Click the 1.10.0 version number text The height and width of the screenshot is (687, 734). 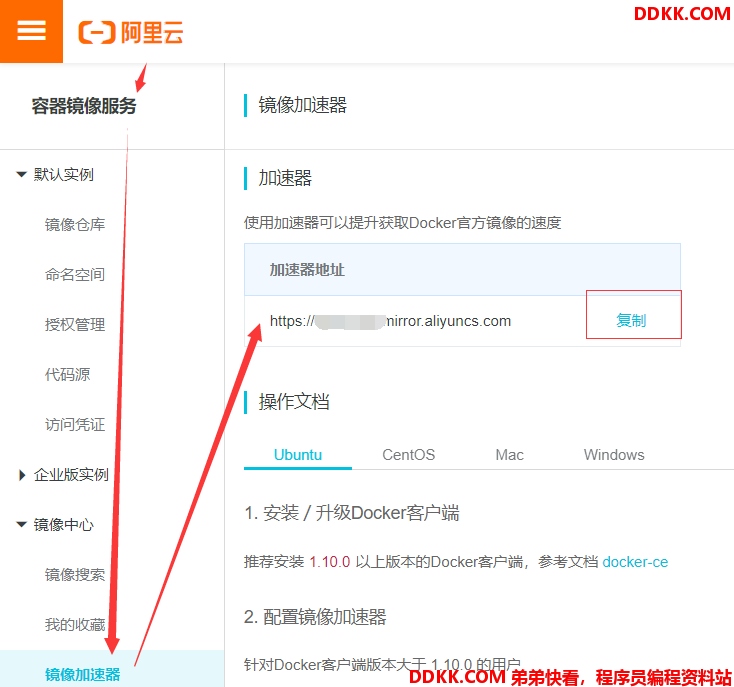coord(330,562)
